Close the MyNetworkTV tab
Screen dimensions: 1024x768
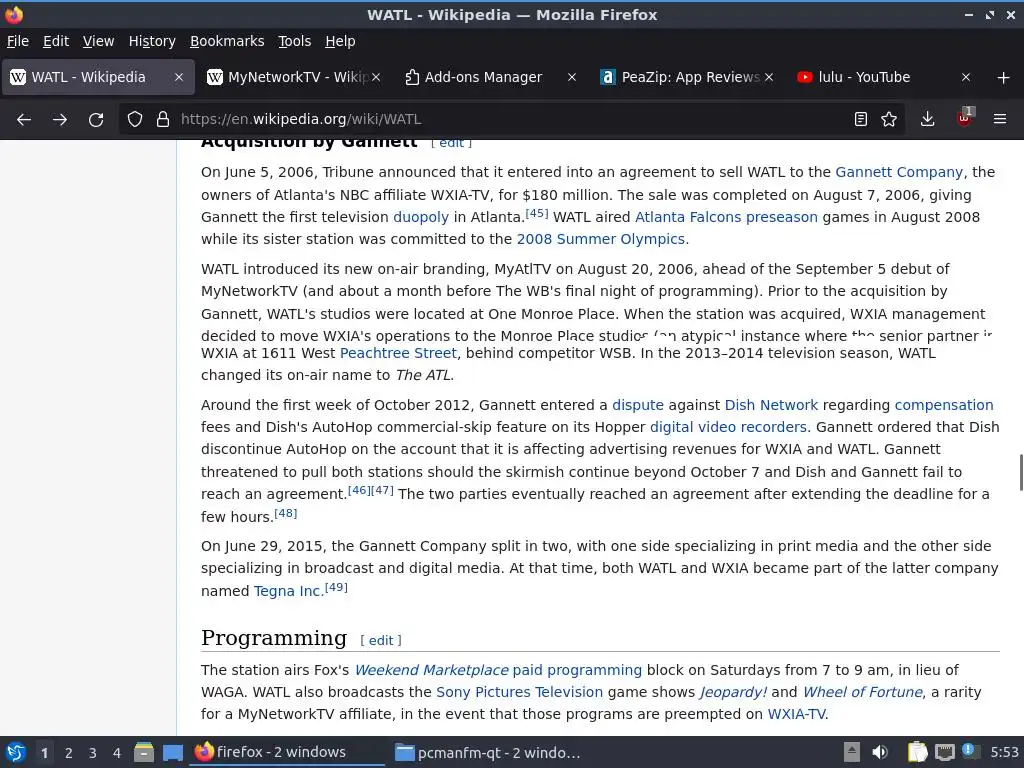point(376,77)
